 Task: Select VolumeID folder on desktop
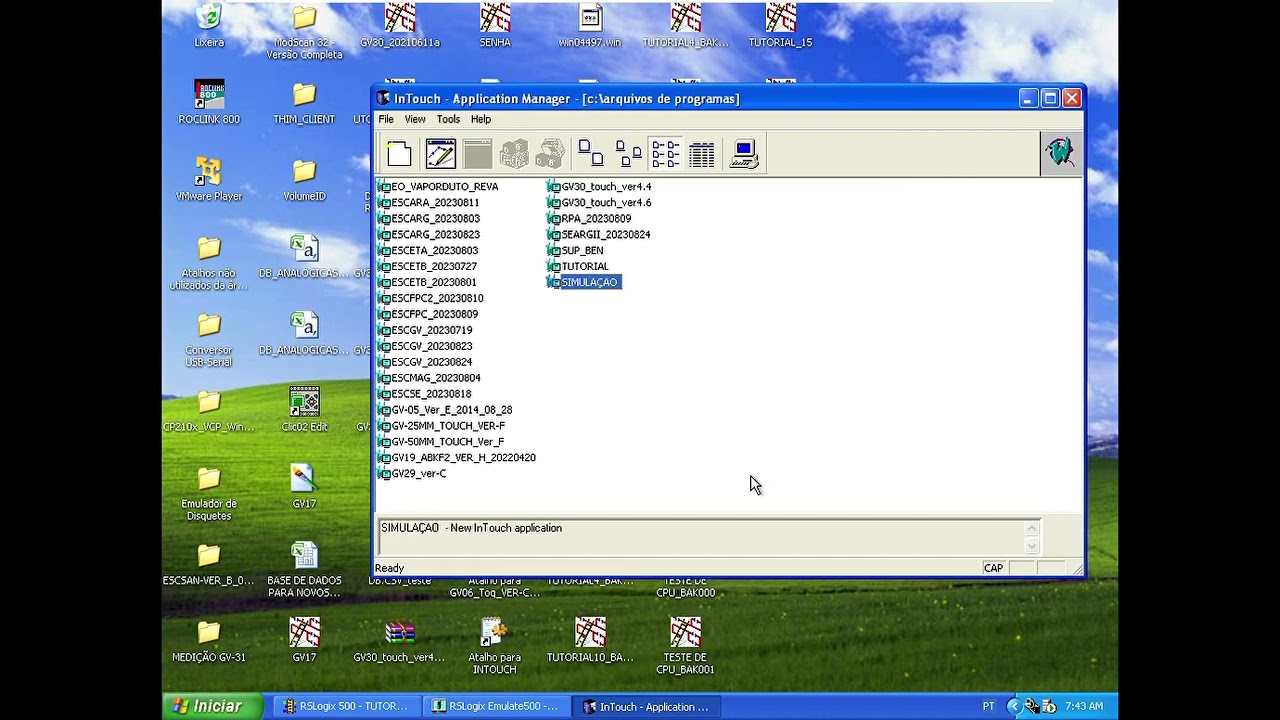[x=304, y=179]
